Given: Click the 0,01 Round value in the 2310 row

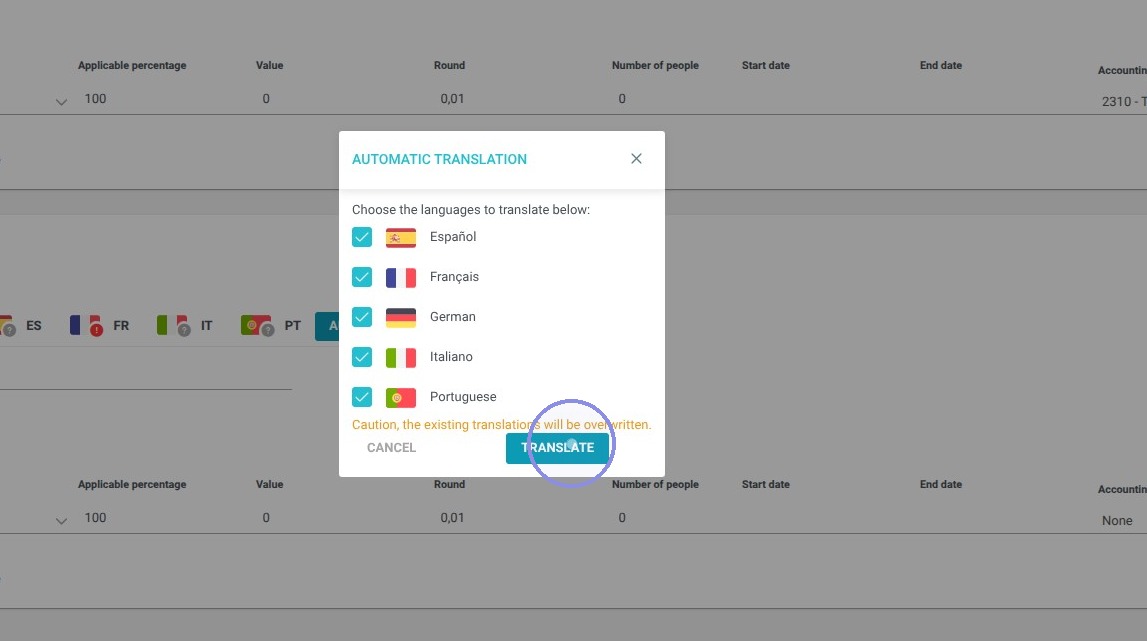Looking at the screenshot, I should [x=452, y=99].
